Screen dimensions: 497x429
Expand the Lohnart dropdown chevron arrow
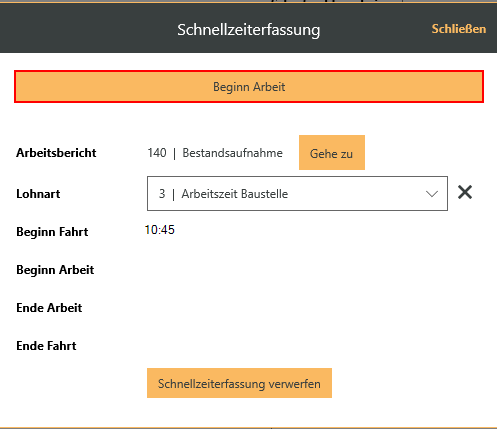[x=432, y=194]
